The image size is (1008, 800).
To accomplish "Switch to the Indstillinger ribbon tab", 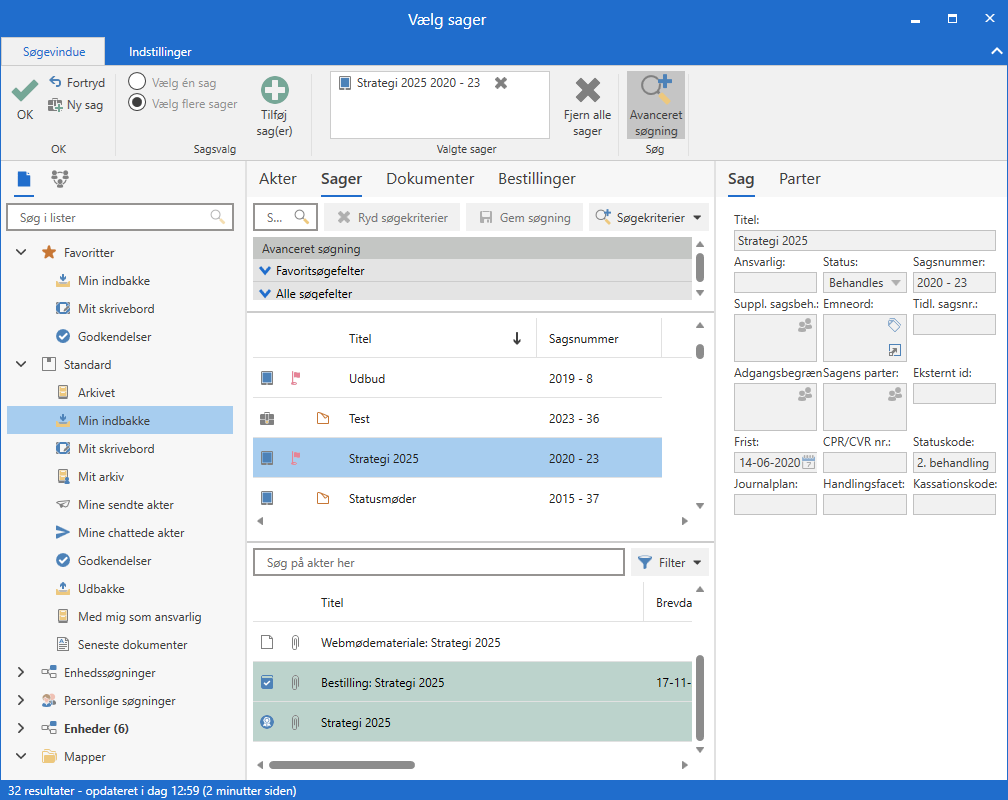I will 160,52.
